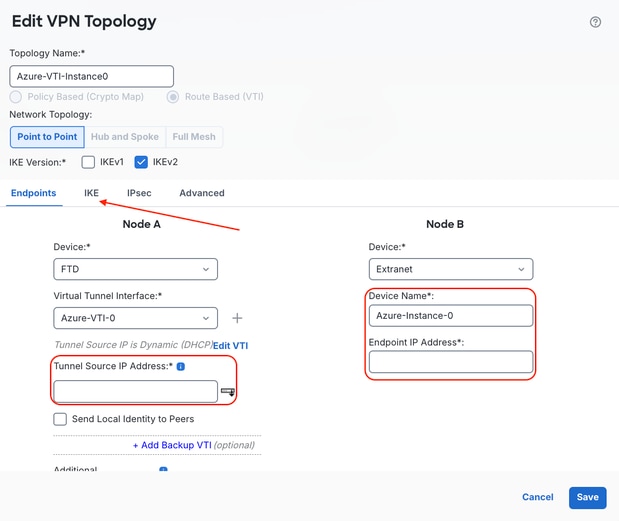Click the Edit VTI link
619x521 pixels.
tap(231, 346)
